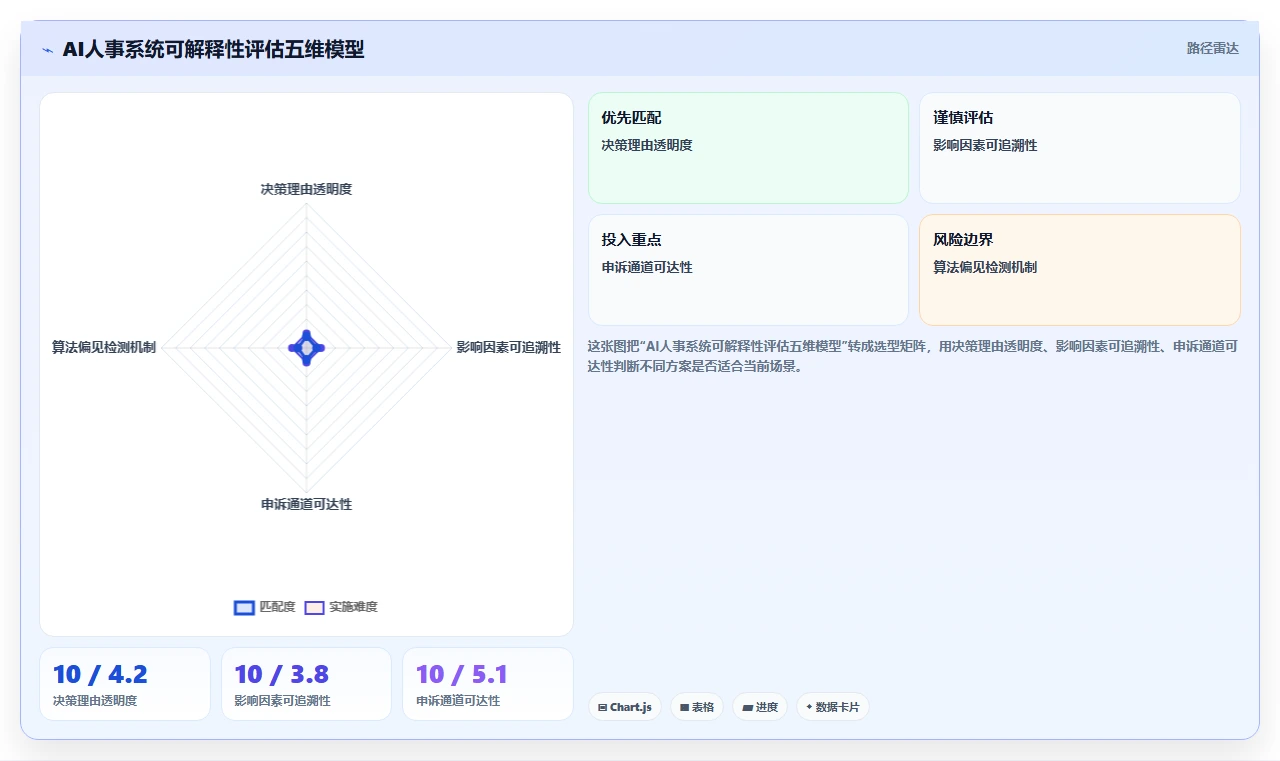Select the 优先匹配 card

click(748, 148)
